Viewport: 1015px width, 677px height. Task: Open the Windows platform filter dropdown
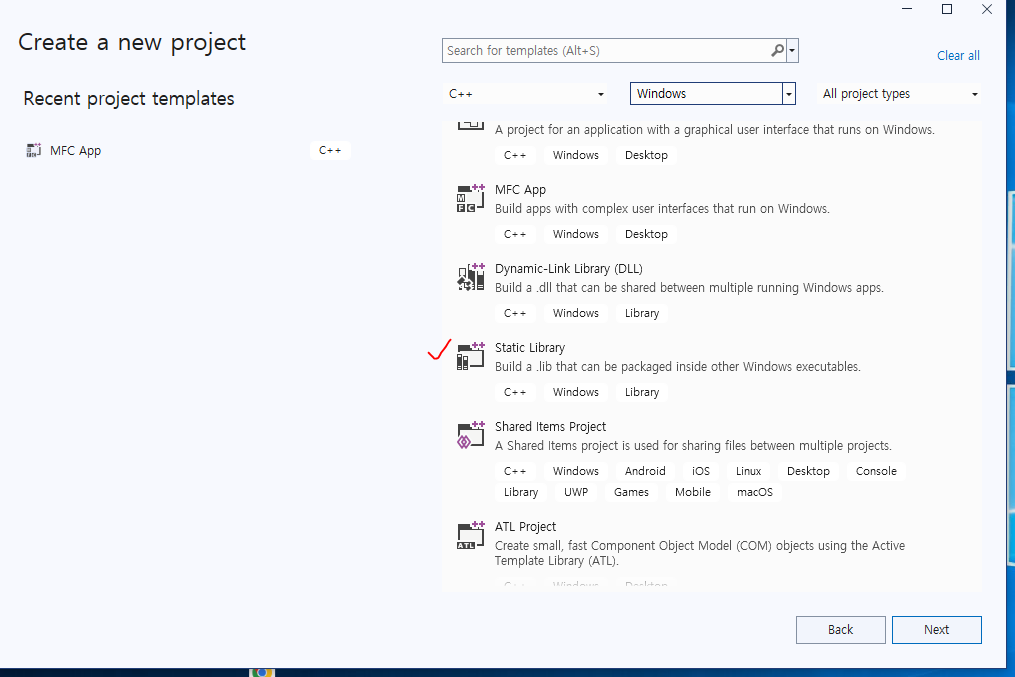pos(713,94)
